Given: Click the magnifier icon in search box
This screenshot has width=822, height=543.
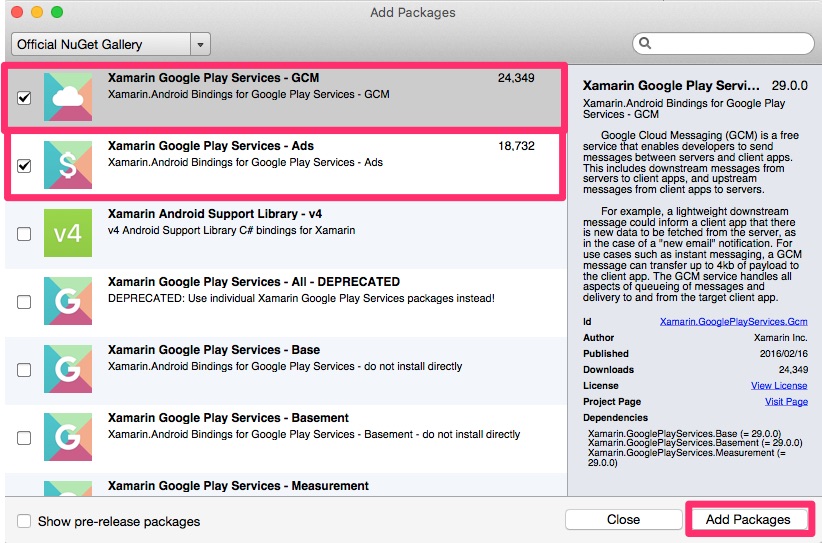Looking at the screenshot, I should [x=645, y=43].
